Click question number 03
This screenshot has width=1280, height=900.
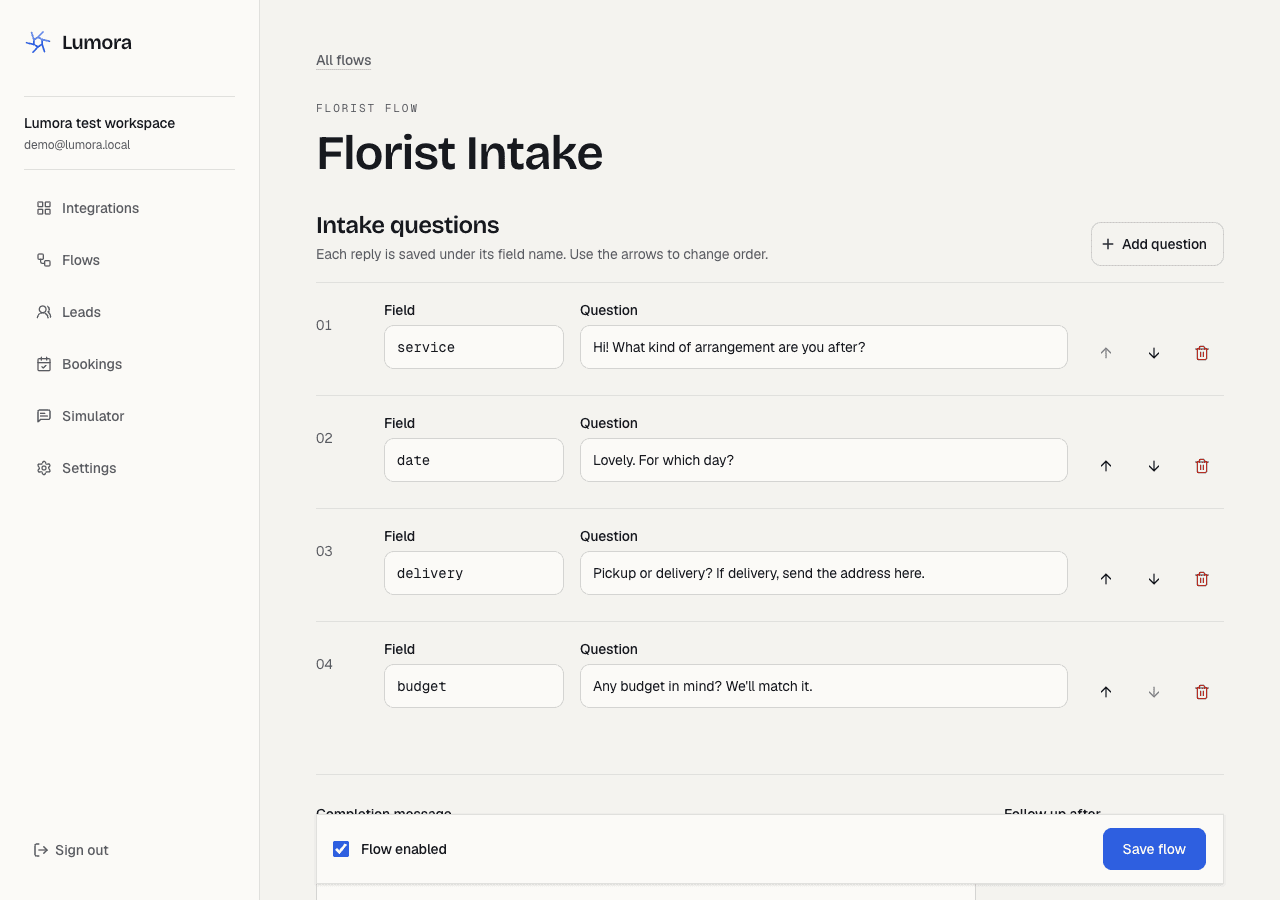(x=324, y=551)
